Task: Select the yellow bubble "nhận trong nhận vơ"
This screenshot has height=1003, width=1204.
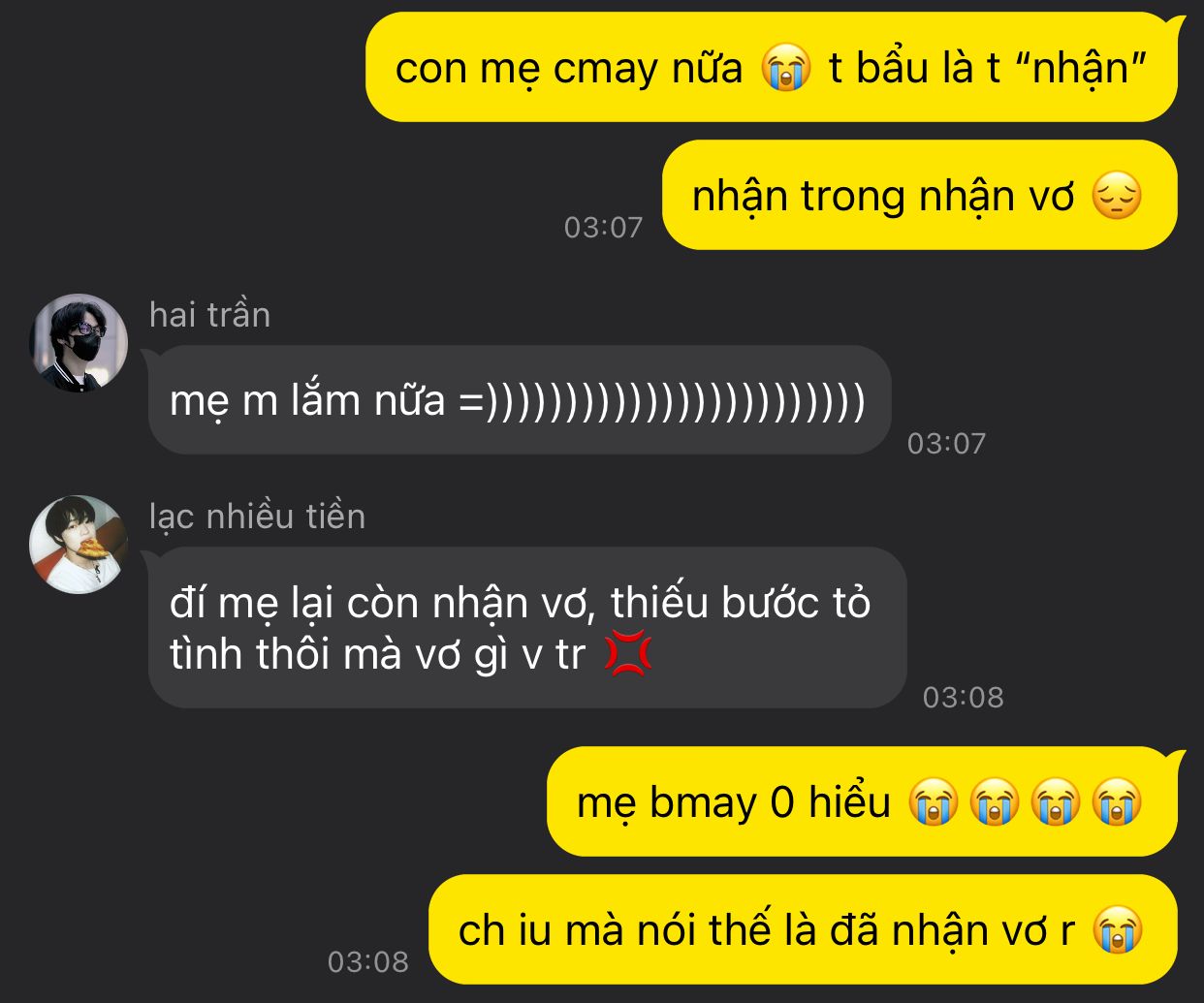Action: pos(920,196)
